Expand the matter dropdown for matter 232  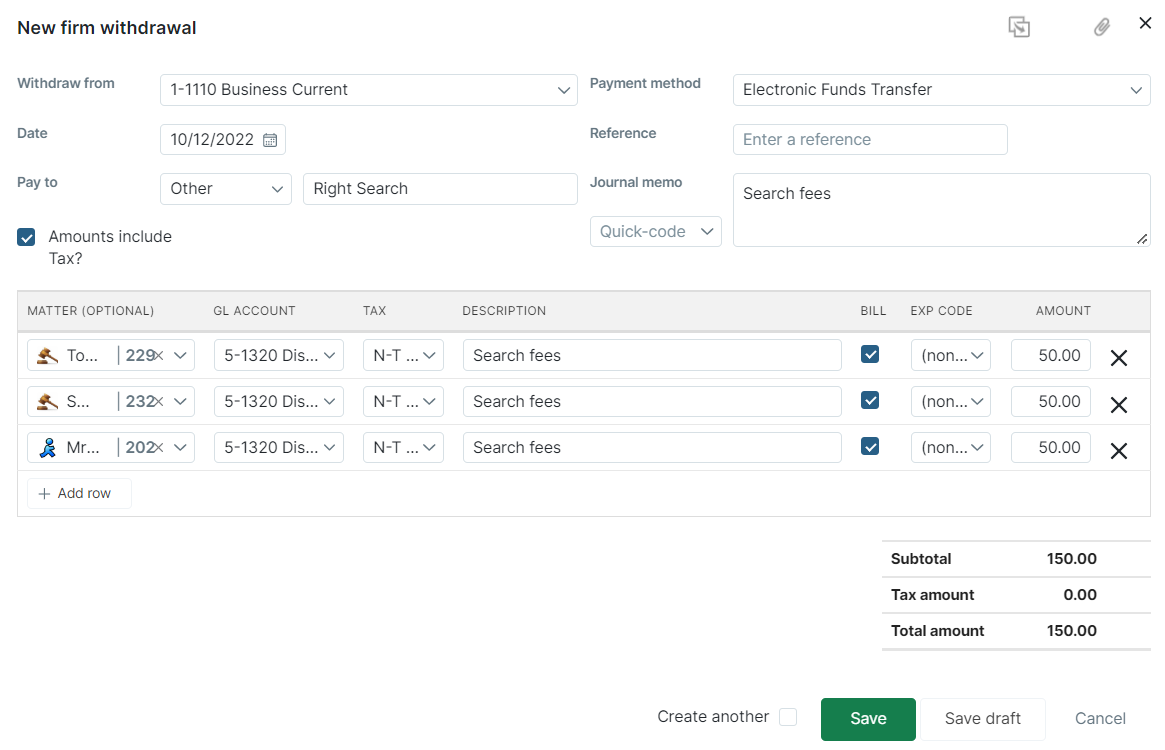click(x=180, y=401)
